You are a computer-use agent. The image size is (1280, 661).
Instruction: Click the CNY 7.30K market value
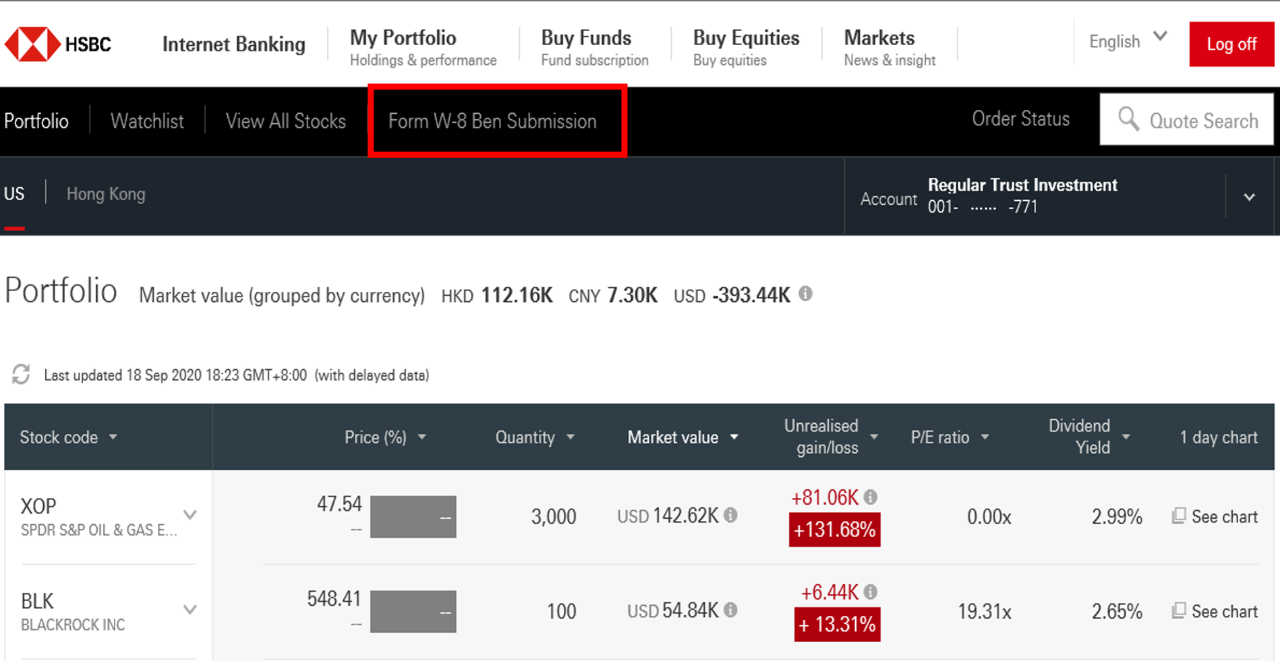[x=613, y=296]
